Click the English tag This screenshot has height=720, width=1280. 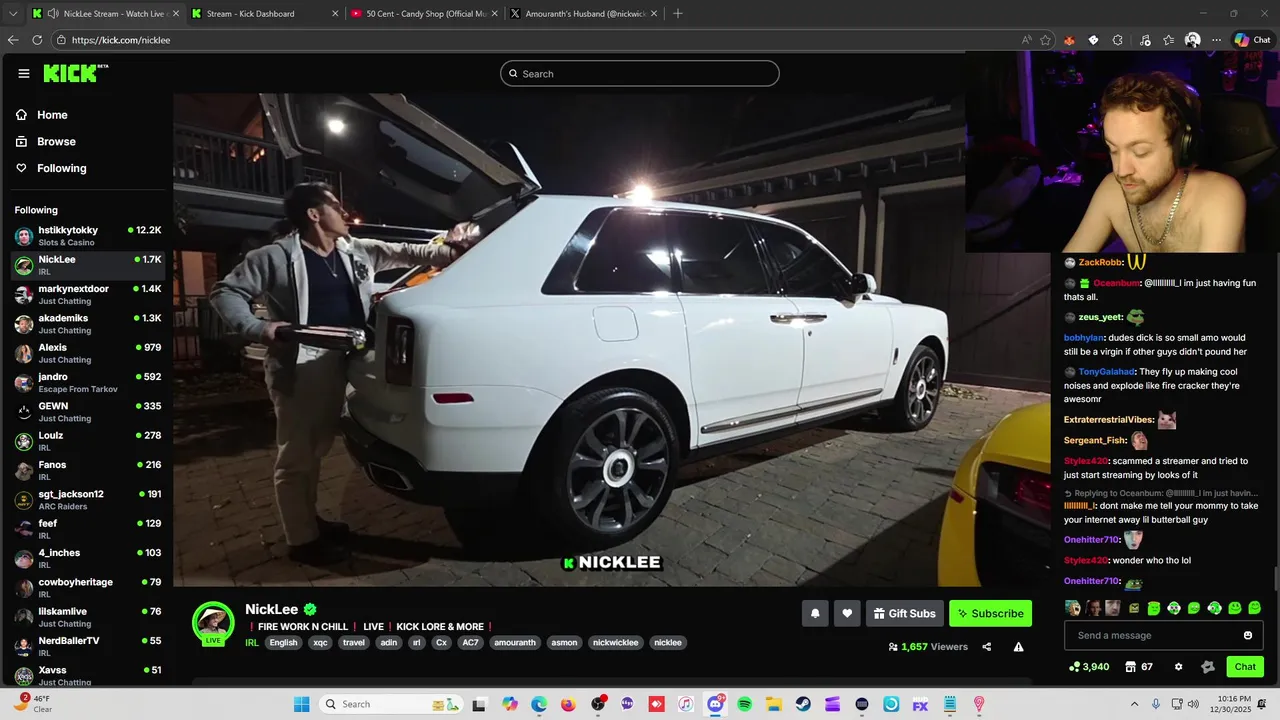283,643
